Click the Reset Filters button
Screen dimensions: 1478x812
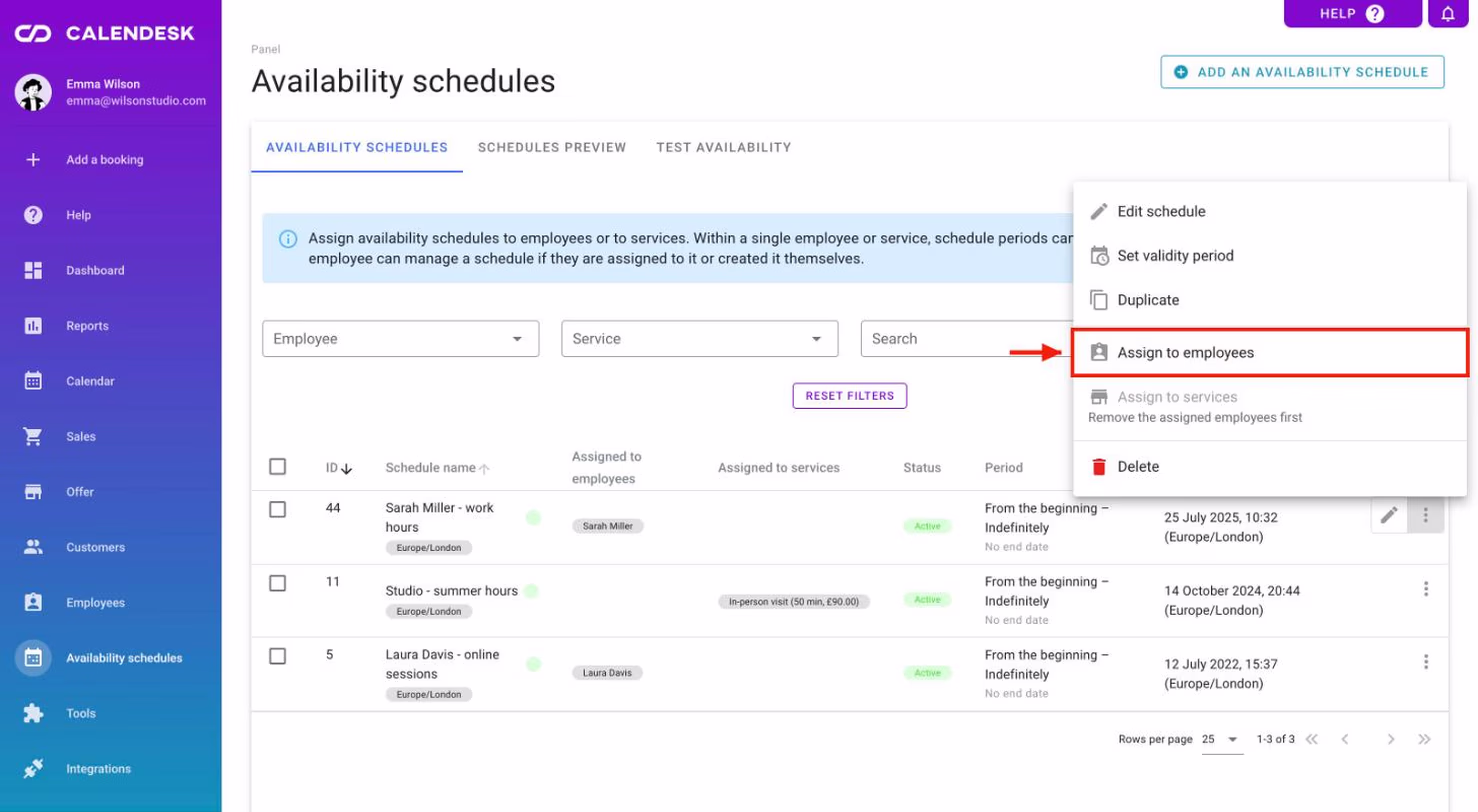[850, 396]
